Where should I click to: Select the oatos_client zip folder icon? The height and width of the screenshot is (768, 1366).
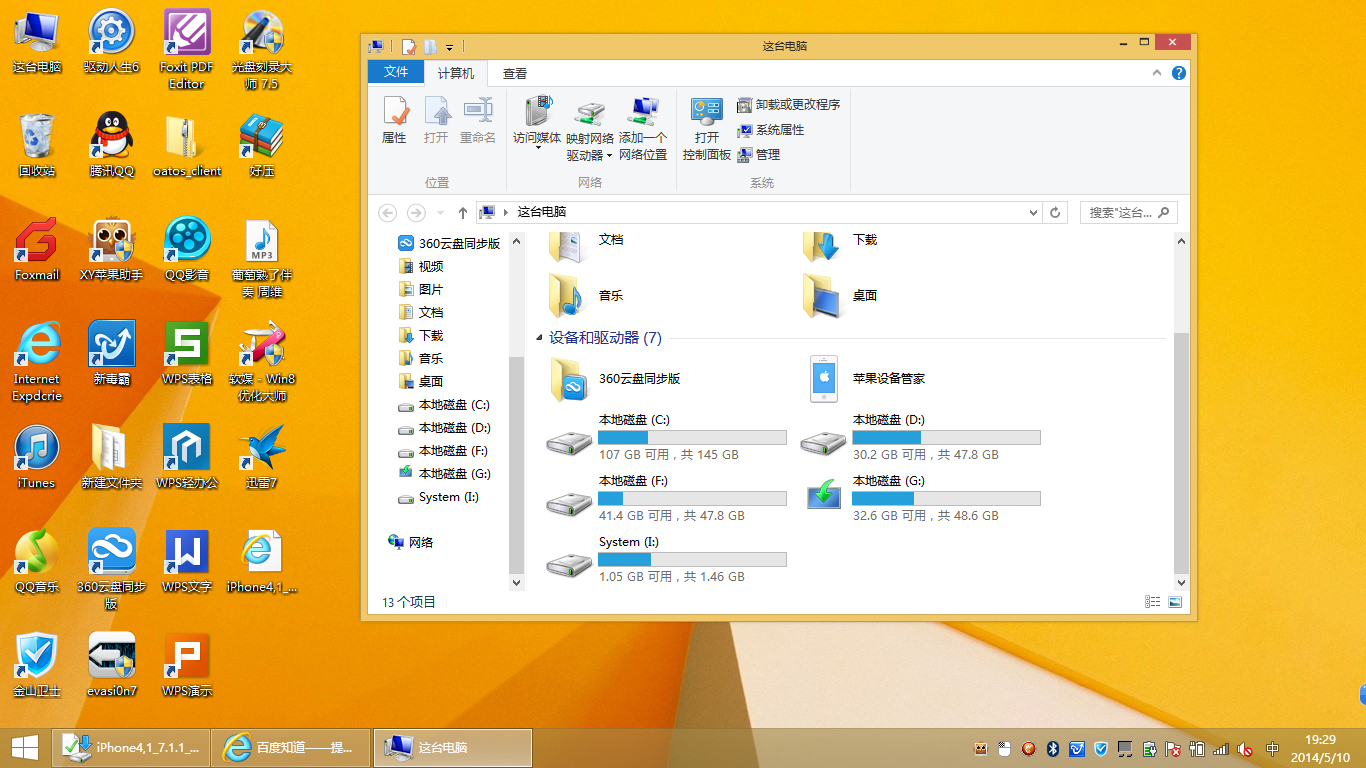point(187,137)
